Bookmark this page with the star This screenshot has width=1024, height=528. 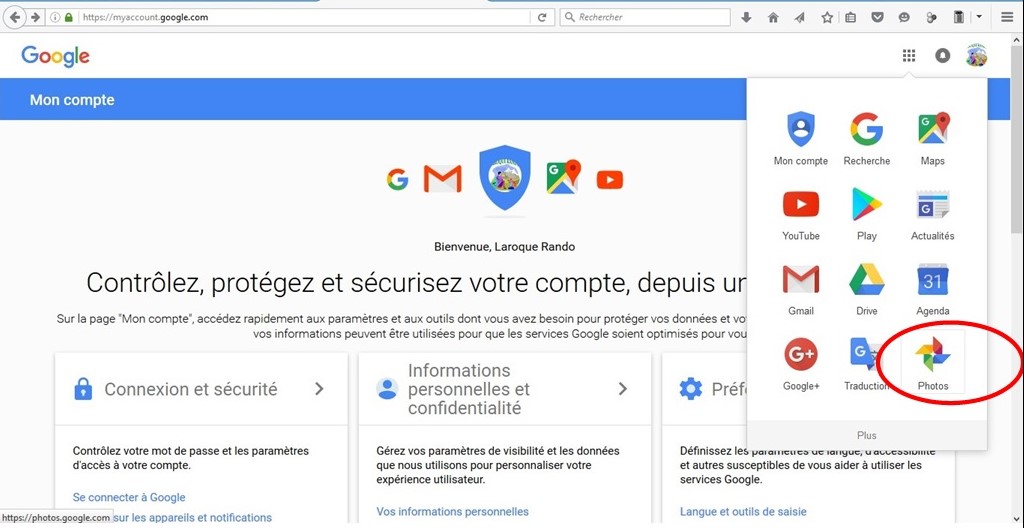(827, 17)
